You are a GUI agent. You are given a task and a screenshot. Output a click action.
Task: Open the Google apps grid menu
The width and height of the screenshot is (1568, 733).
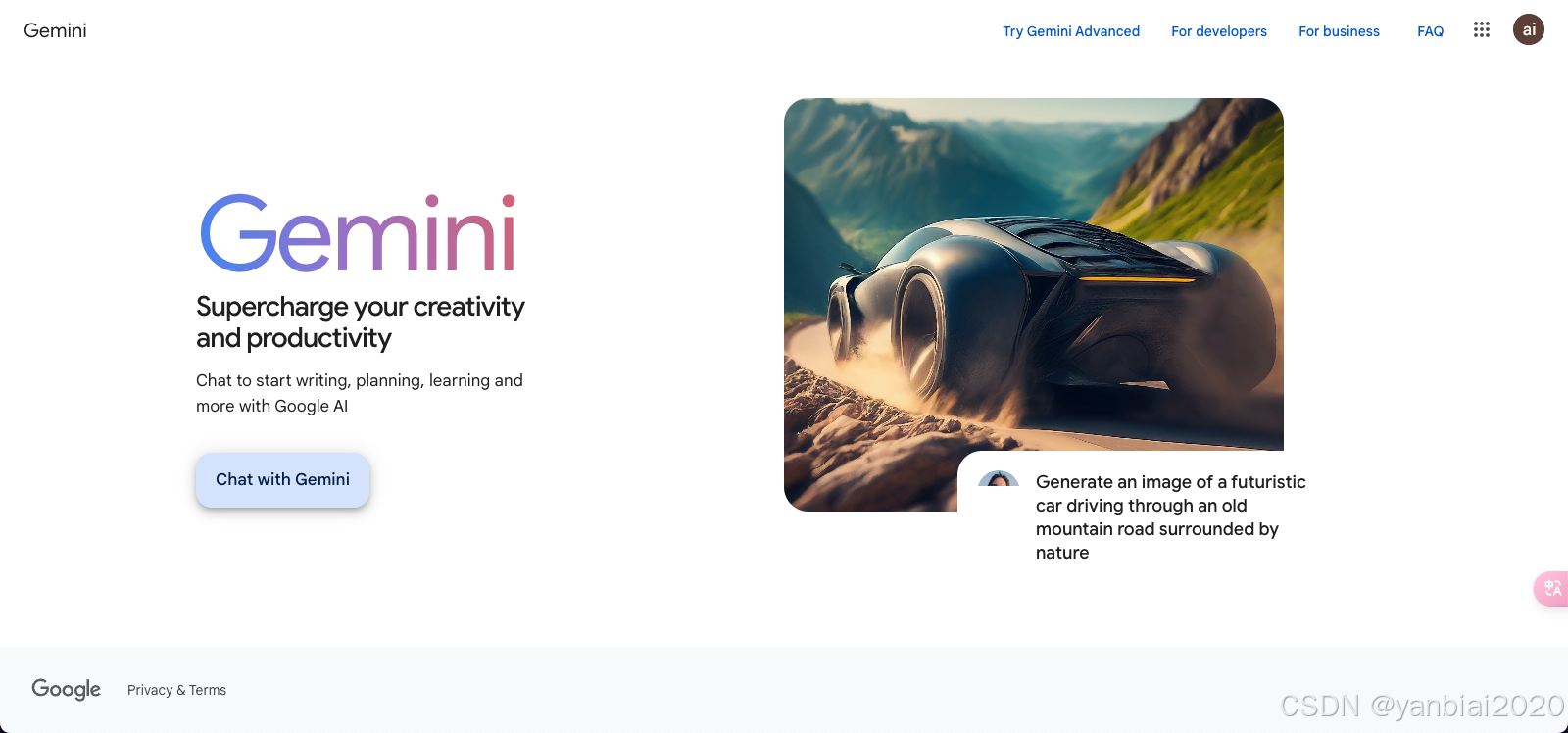tap(1482, 29)
